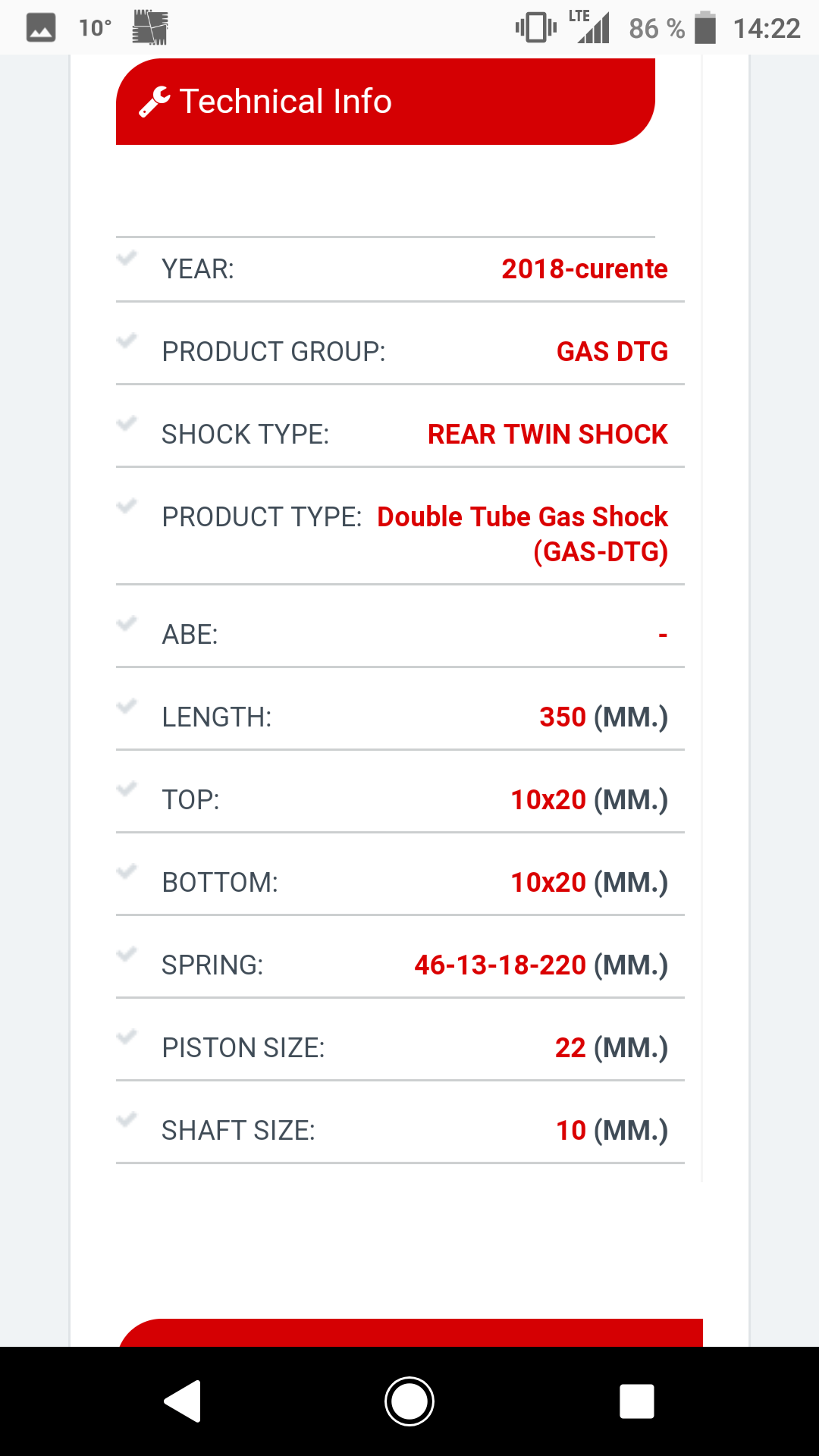Tap the 14:22 clock in status bar

(x=766, y=28)
